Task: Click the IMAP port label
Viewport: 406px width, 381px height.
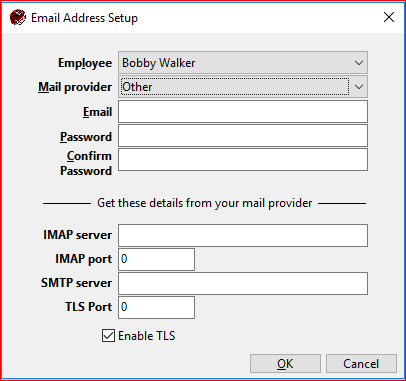Action: tap(83, 259)
